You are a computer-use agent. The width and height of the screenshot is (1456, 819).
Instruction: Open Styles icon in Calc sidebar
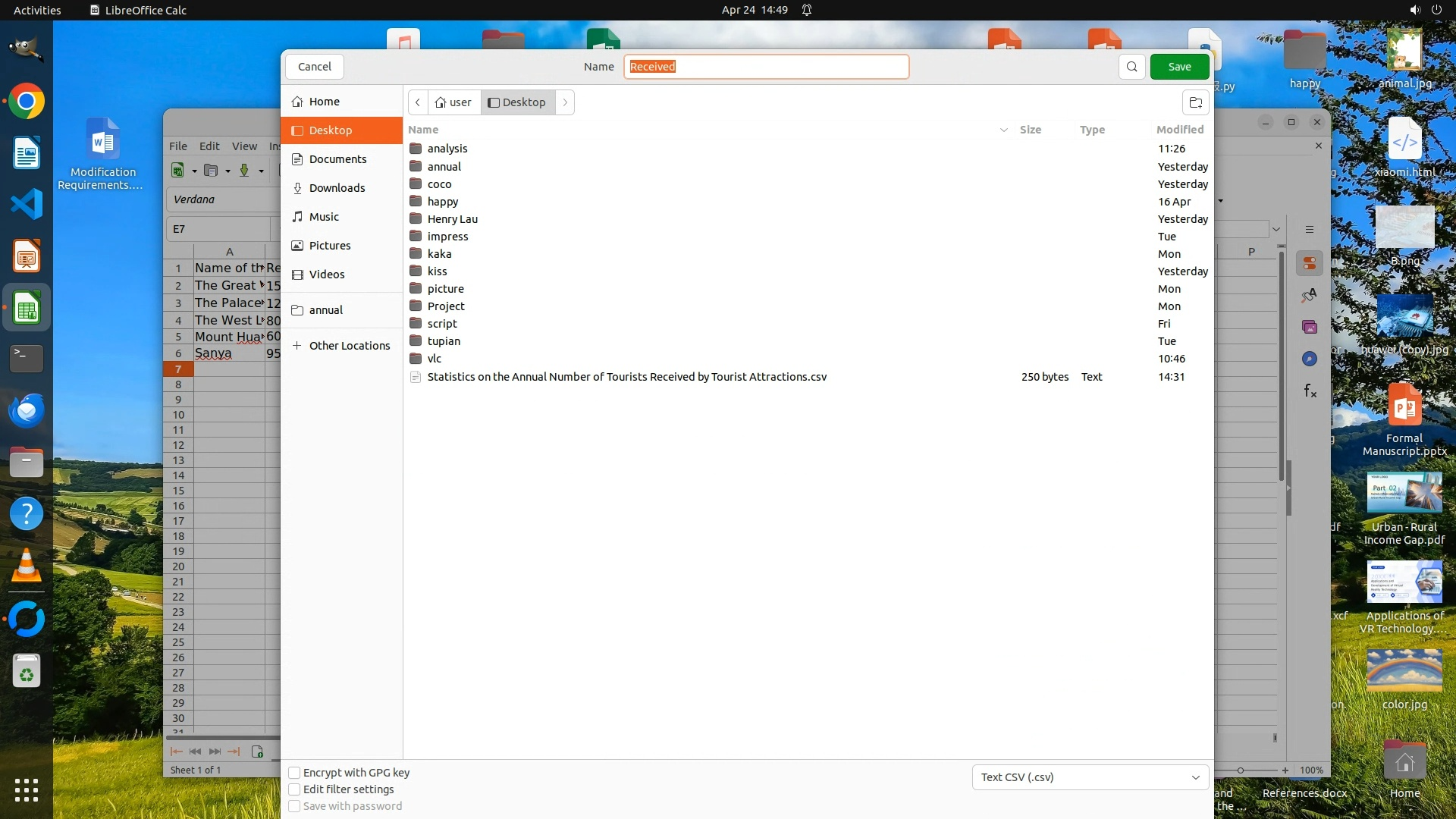coord(1310,295)
